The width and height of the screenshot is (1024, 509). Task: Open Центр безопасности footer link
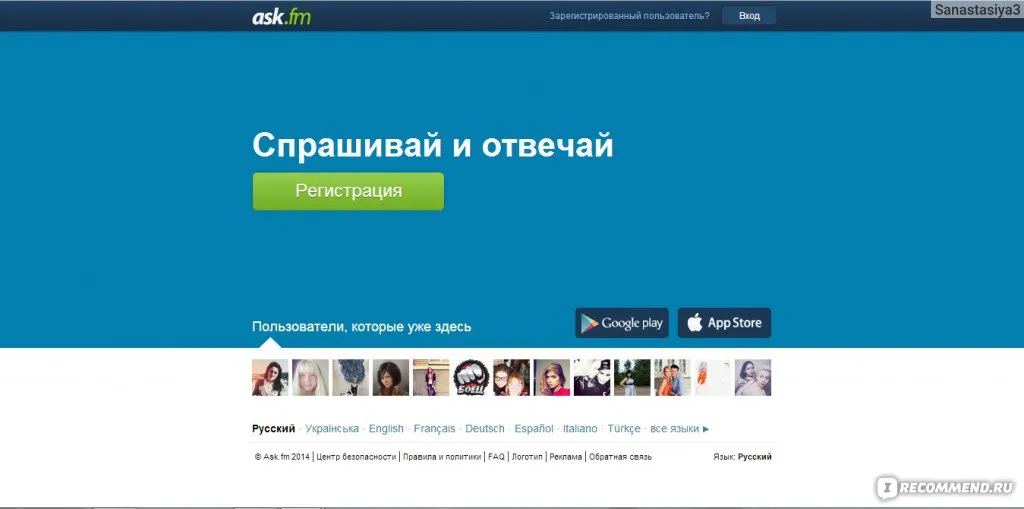pyautogui.click(x=356, y=457)
